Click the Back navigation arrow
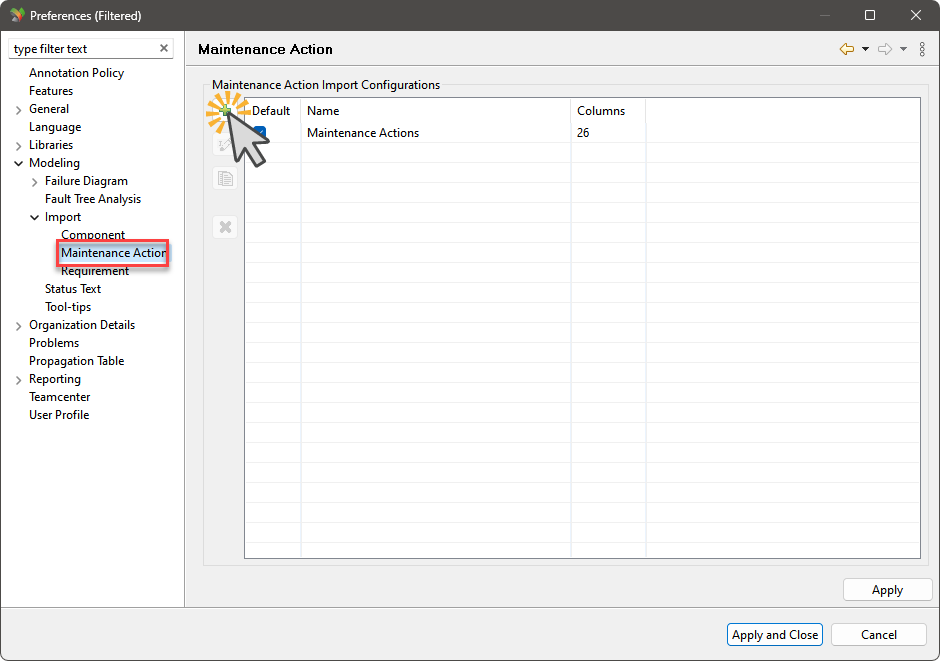 tap(845, 48)
